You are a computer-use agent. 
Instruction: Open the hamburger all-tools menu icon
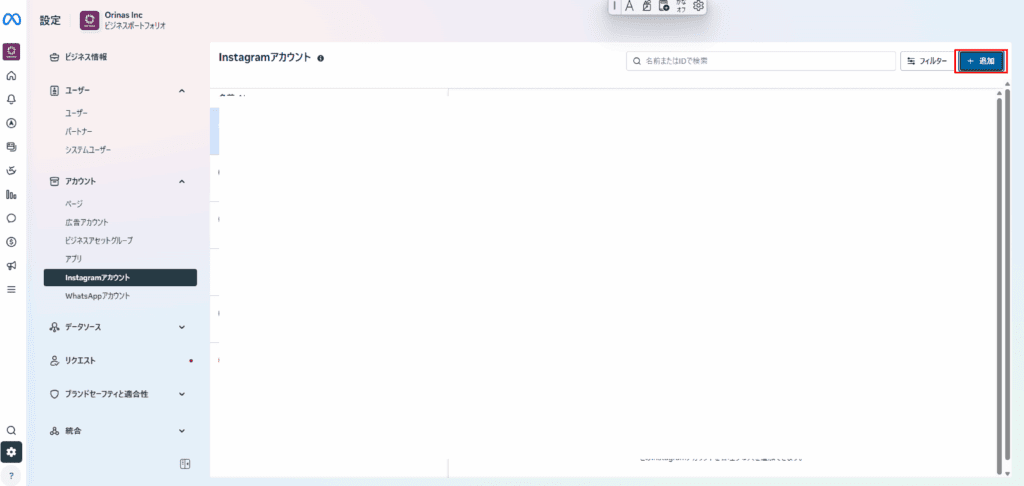[x=11, y=290]
